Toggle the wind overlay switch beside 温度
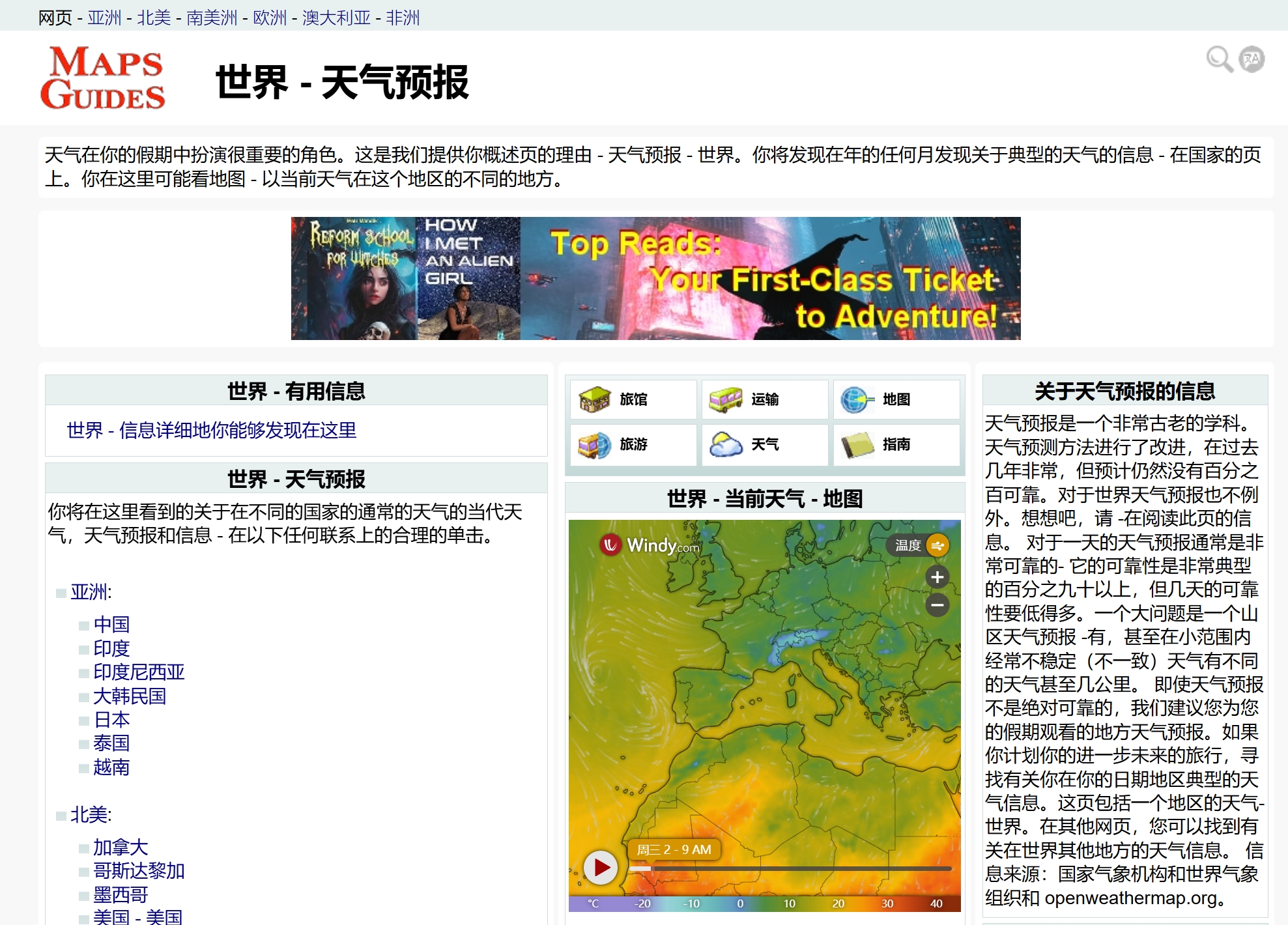 (x=937, y=545)
